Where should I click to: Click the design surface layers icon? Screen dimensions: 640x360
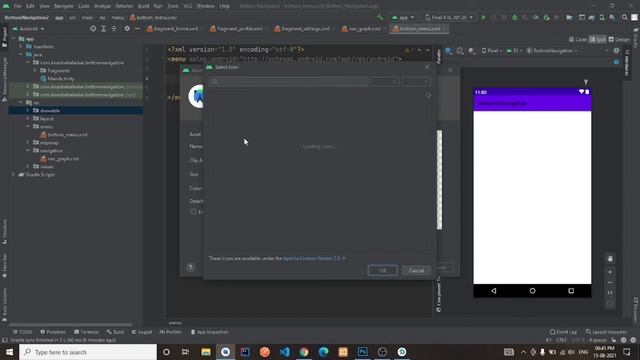(449, 51)
